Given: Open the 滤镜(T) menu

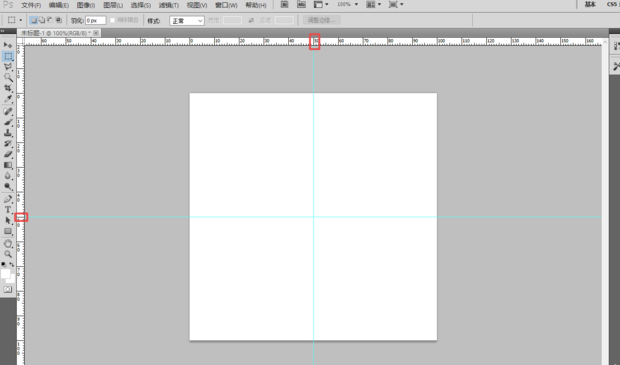Looking at the screenshot, I should click(x=169, y=5).
